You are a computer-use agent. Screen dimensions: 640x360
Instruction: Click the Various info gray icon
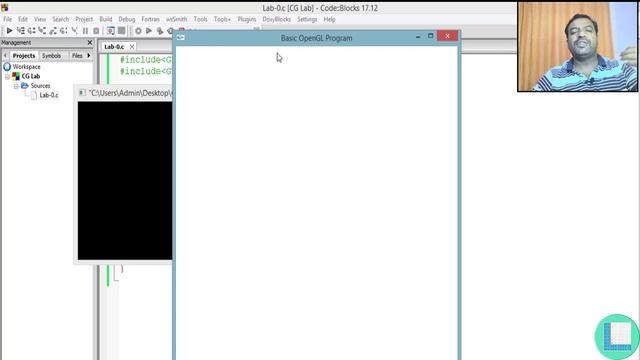click(x=122, y=31)
